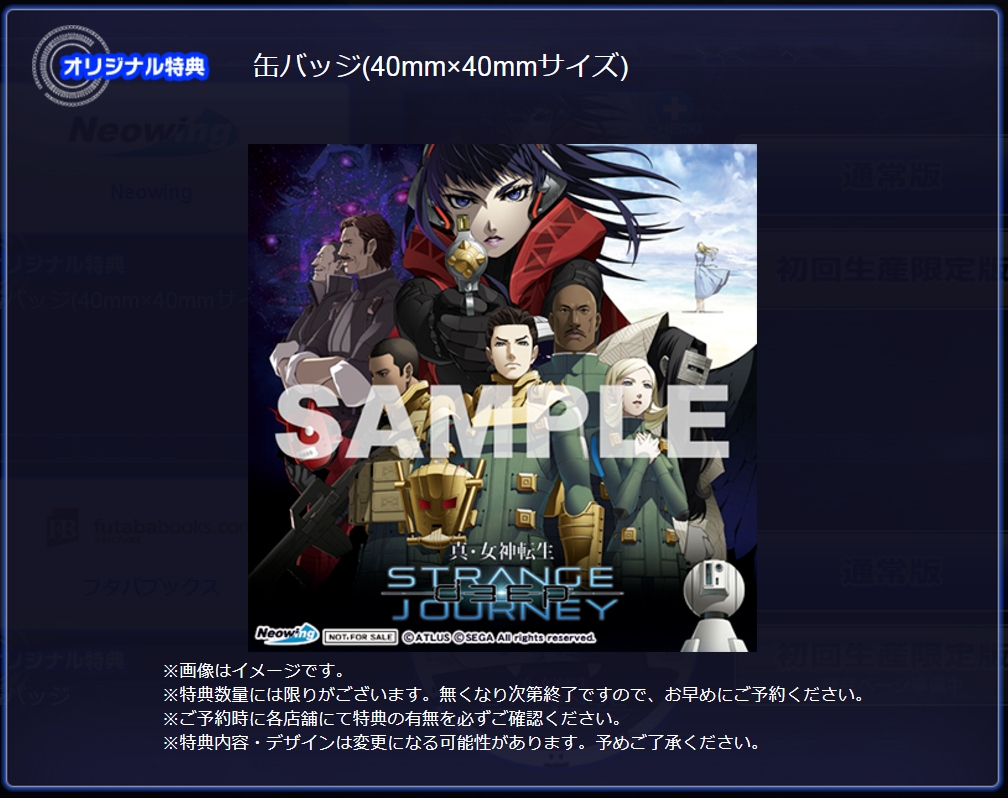The width and height of the screenshot is (1008, 798).
Task: Click the note about 特典内容・デザイン changes
Action: coord(461,743)
